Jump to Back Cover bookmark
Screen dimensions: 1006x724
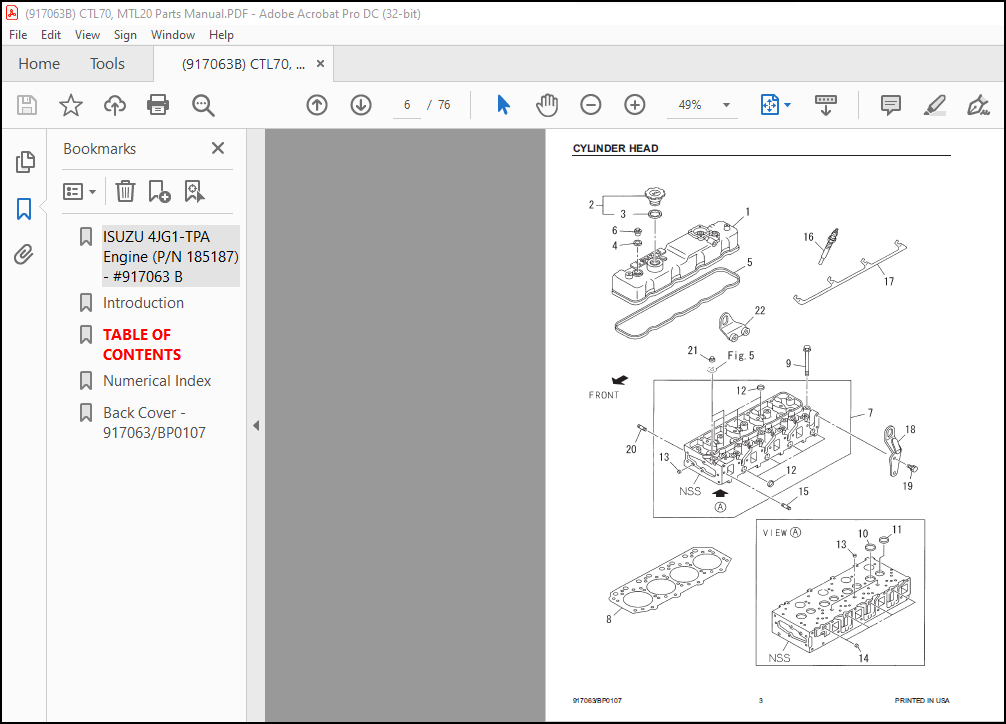[154, 422]
